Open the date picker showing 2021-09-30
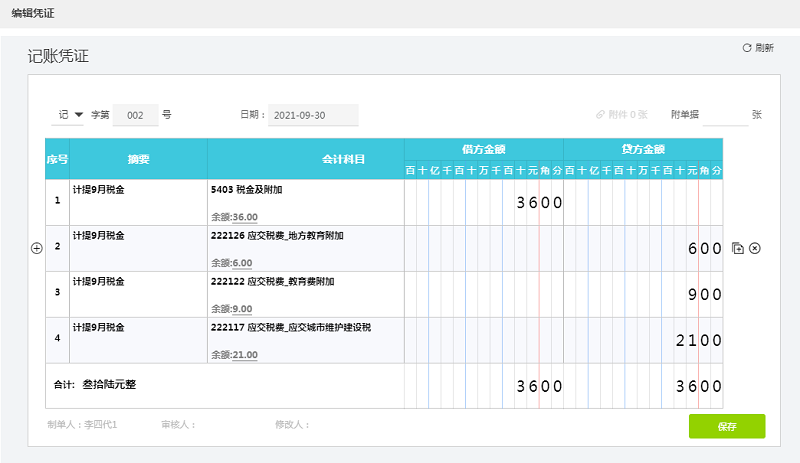800x463 pixels. [x=313, y=115]
